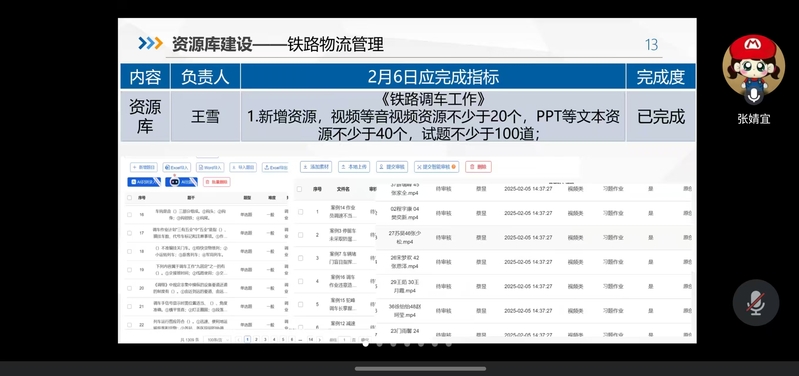Click the 提交审核 button
Viewport: 799px width, 376px height.
pyautogui.click(x=391, y=167)
